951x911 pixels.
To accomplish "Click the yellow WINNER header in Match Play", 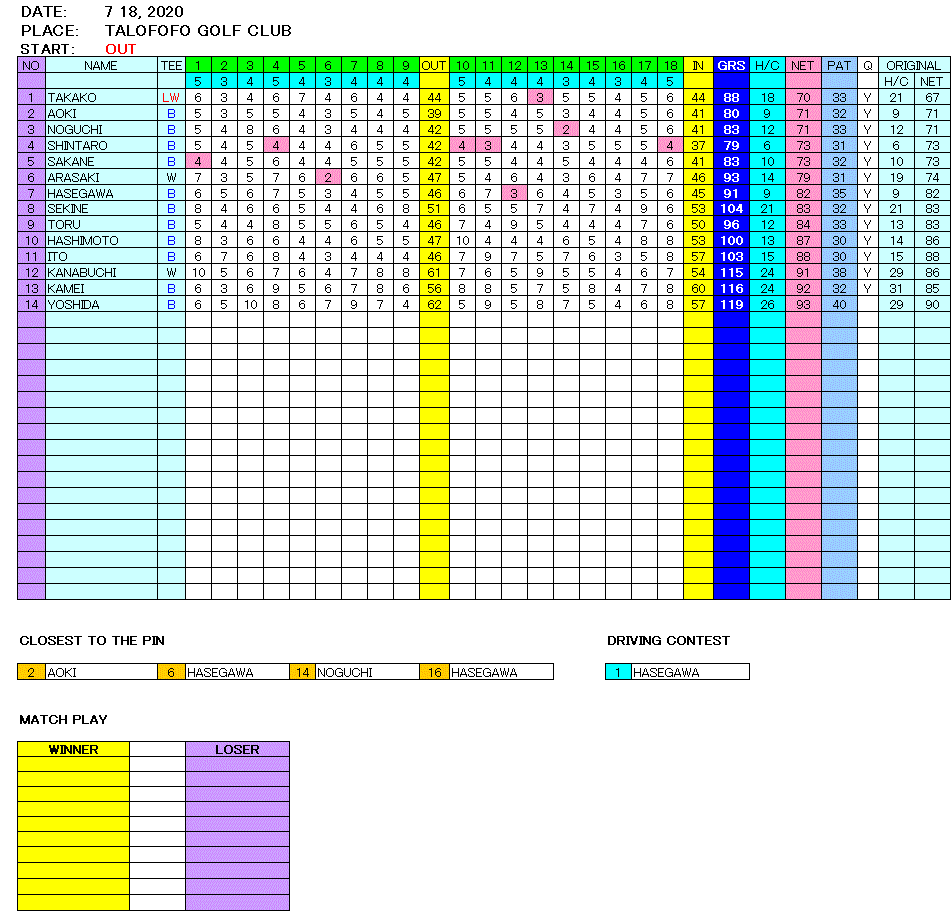I will pyautogui.click(x=73, y=749).
